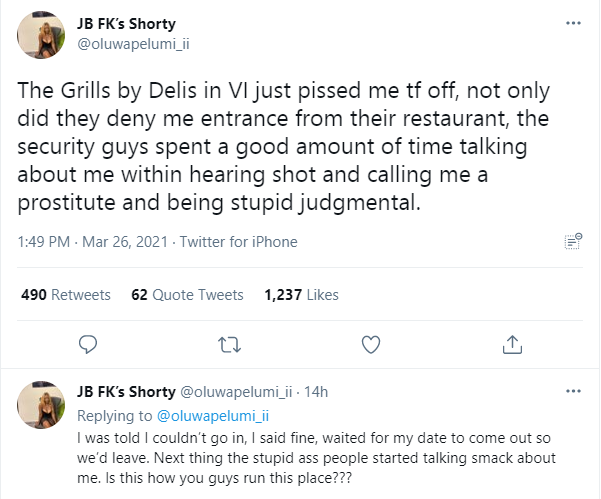Viewport: 601px width, 499px height.
Task: View the 1,237 Likes list
Action: [x=302, y=295]
